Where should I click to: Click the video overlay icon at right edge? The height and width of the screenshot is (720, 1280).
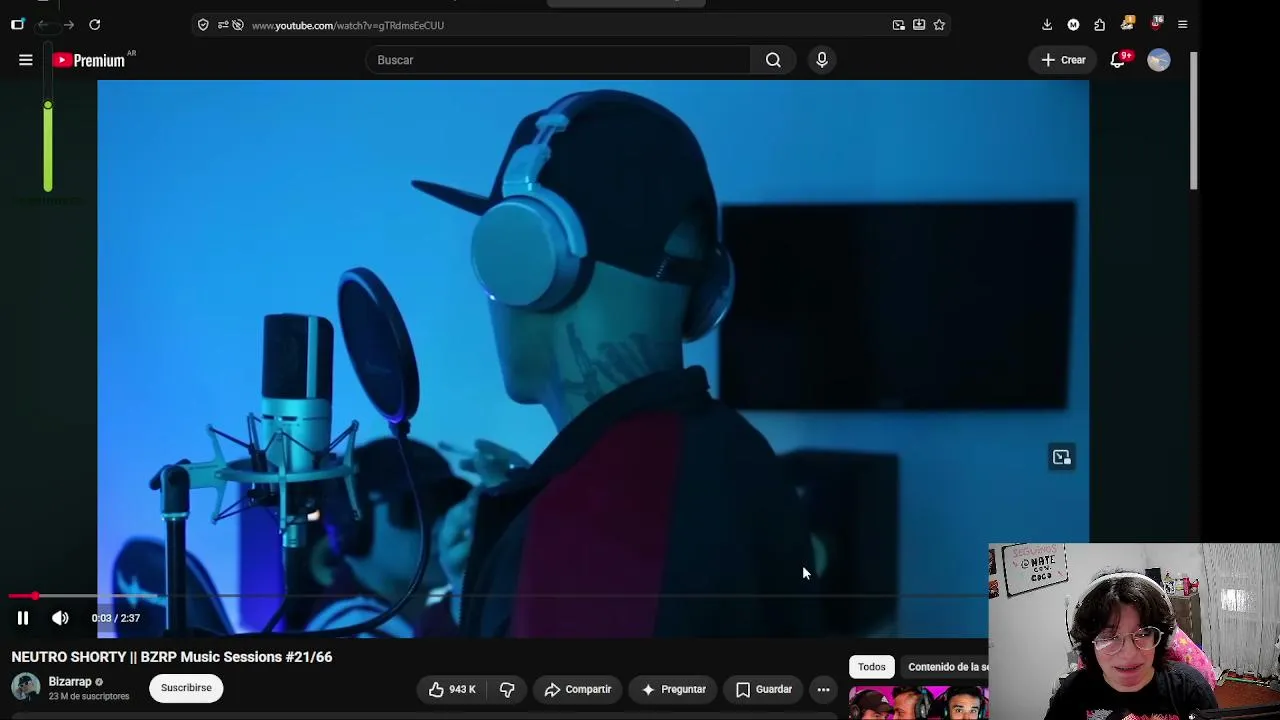[1062, 457]
